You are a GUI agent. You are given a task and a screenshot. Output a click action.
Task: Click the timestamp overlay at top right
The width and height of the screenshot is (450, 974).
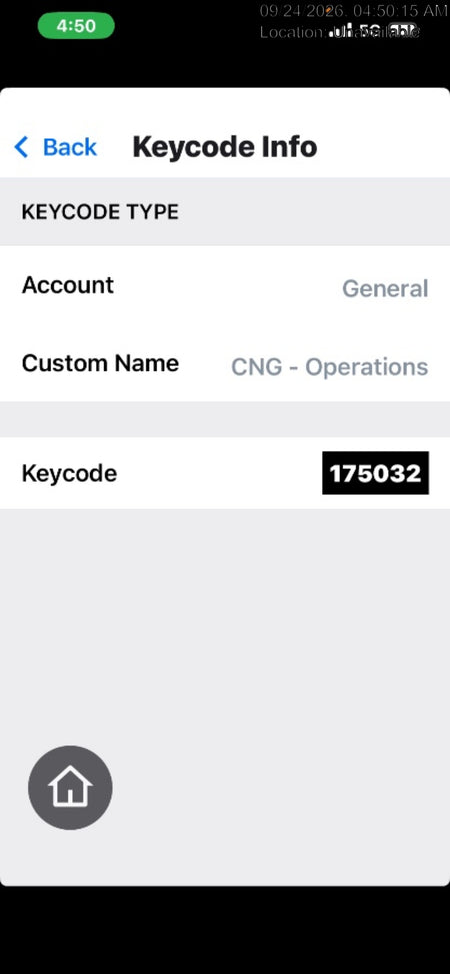pos(354,10)
